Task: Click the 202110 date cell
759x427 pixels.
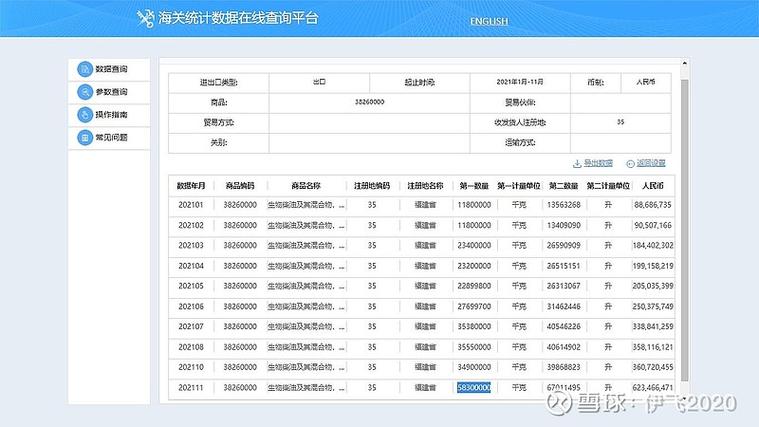Action: pyautogui.click(x=191, y=367)
